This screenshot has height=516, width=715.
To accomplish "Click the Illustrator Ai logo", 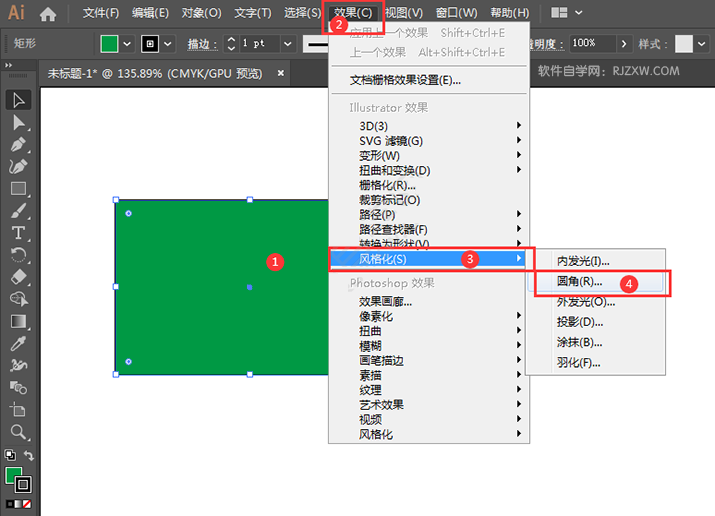I will [16, 12].
